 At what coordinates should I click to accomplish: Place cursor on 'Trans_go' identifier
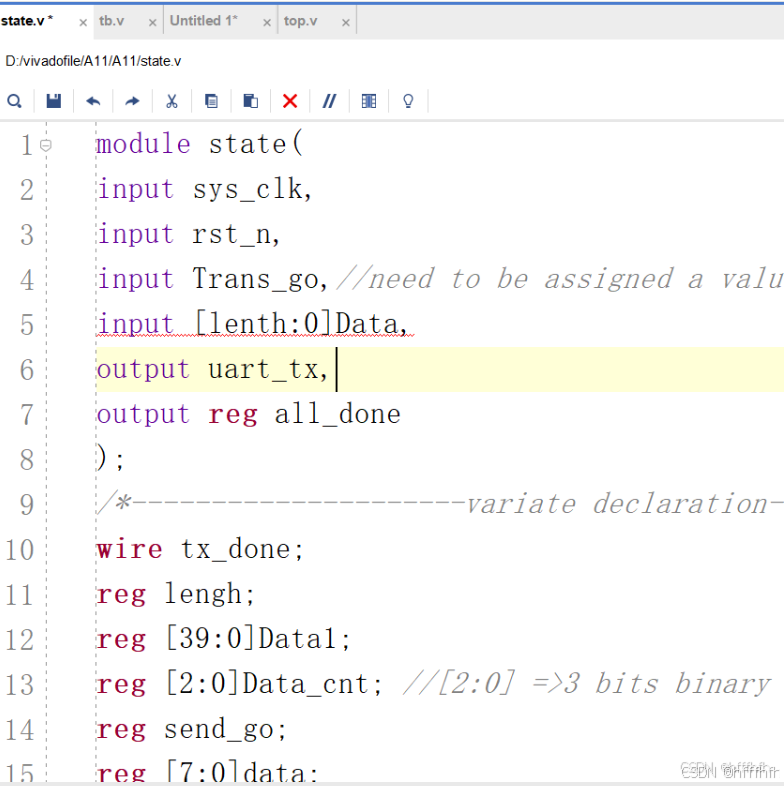(256, 279)
